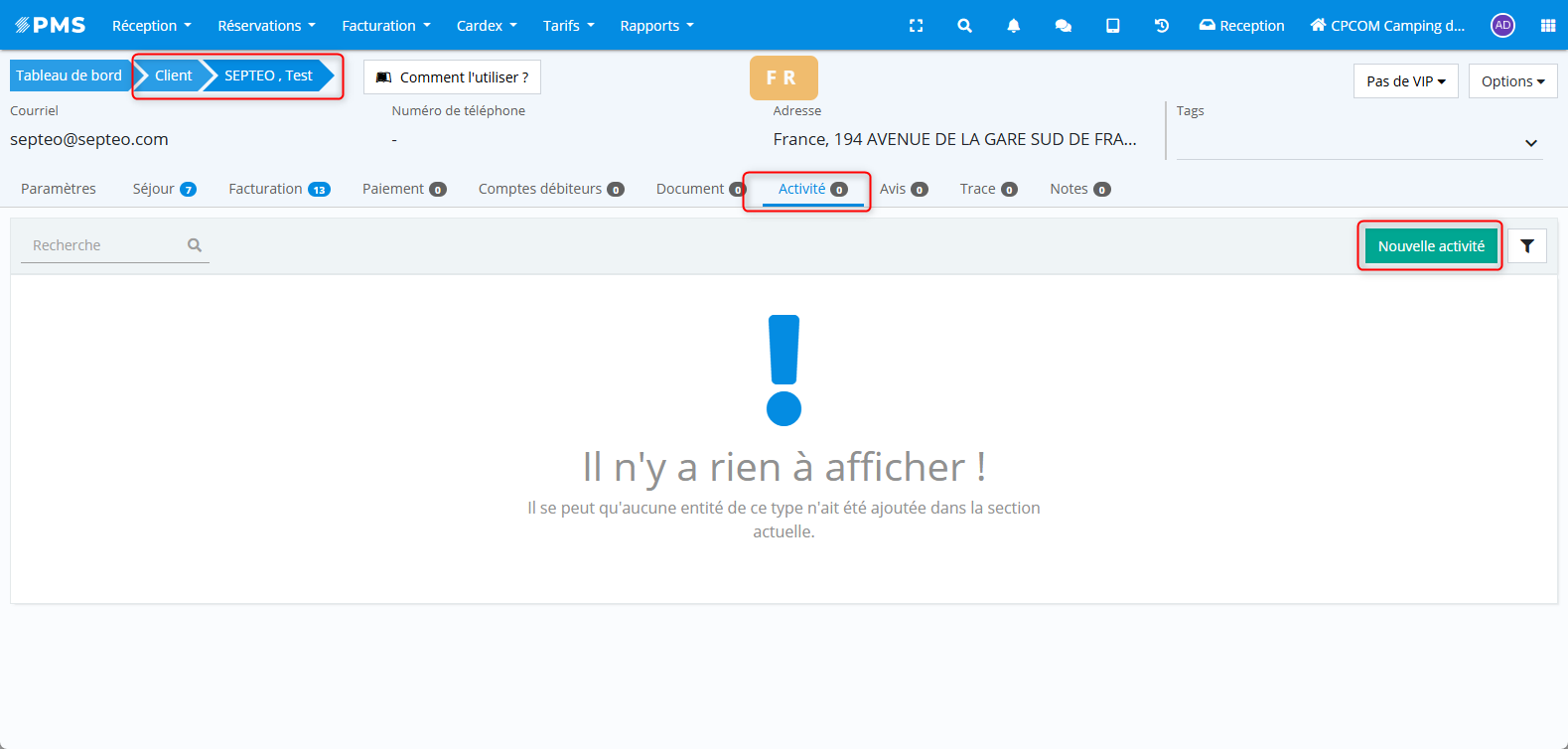Click the fullscreen expand icon
The width and height of the screenshot is (1568, 749).
coord(916,26)
